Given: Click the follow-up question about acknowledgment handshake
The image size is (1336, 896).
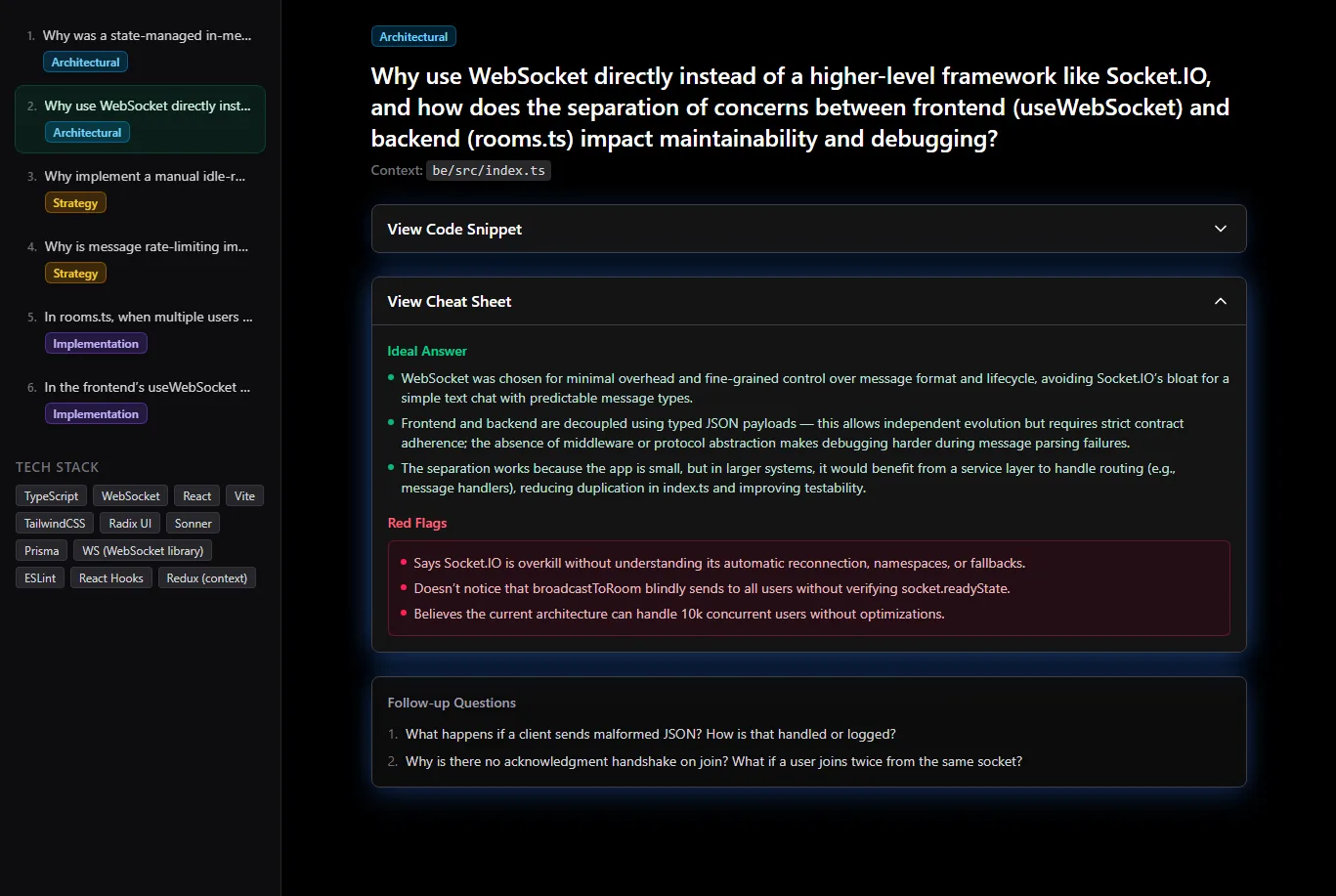Looking at the screenshot, I should point(713,761).
